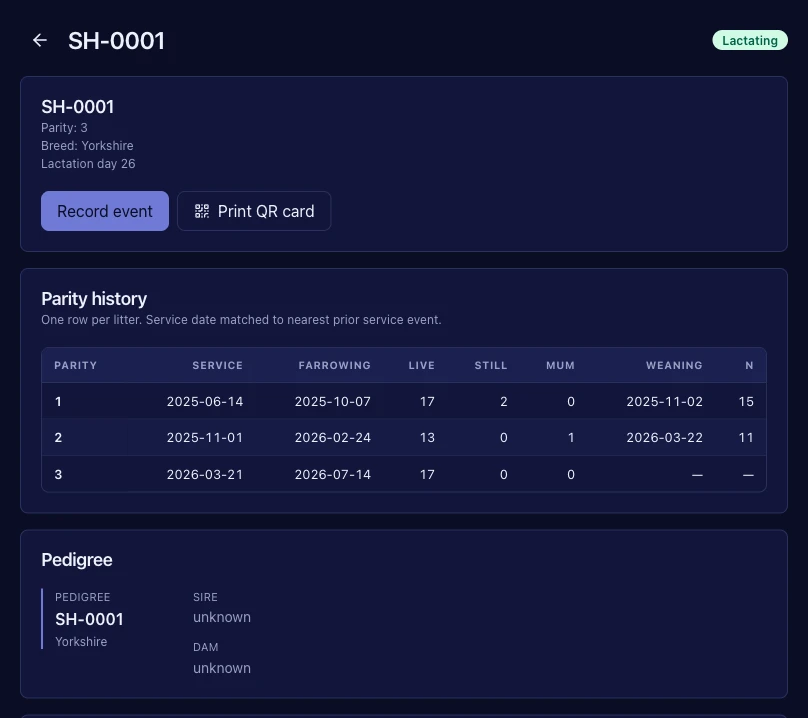
Task: Click farrowing date 2025-10-07
Action: coord(332,402)
